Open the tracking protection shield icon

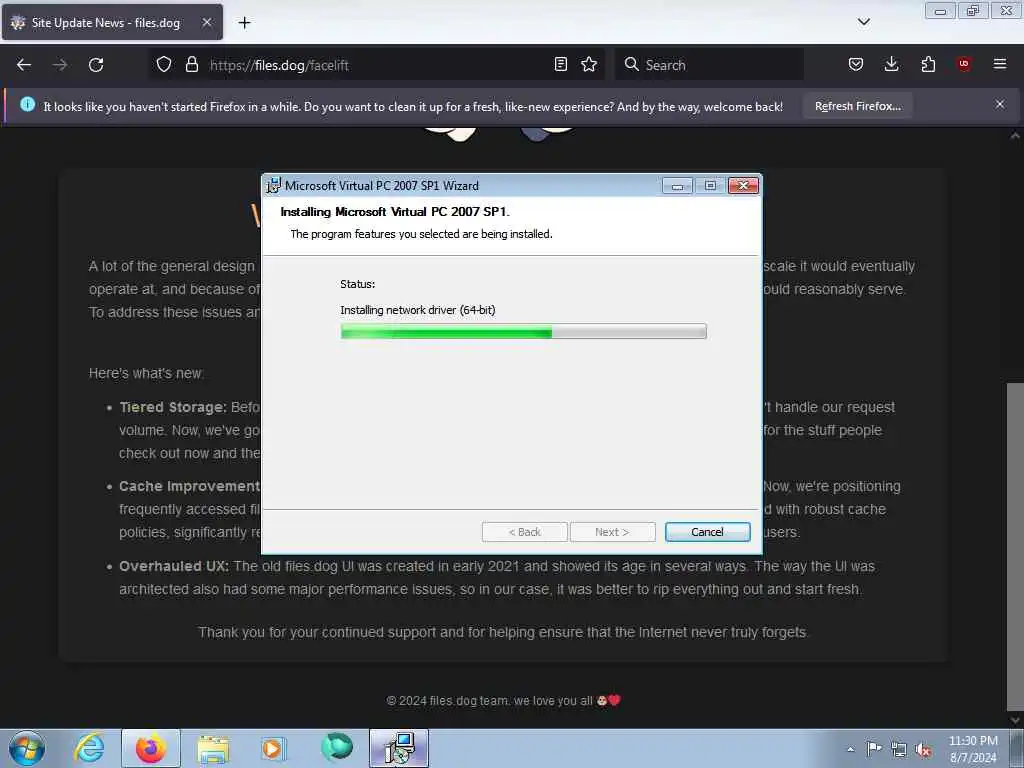click(164, 65)
